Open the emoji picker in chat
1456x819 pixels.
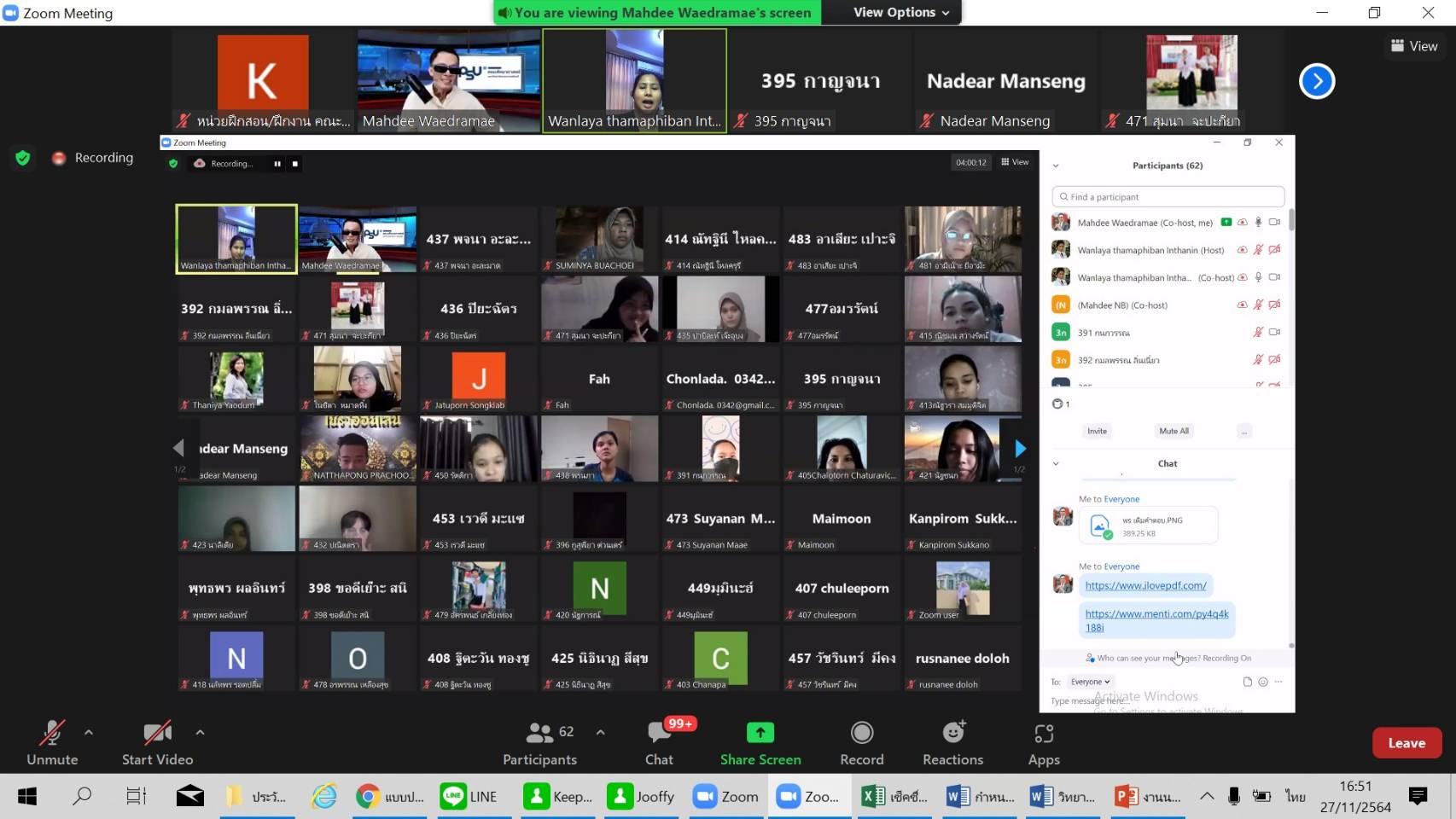(1263, 682)
